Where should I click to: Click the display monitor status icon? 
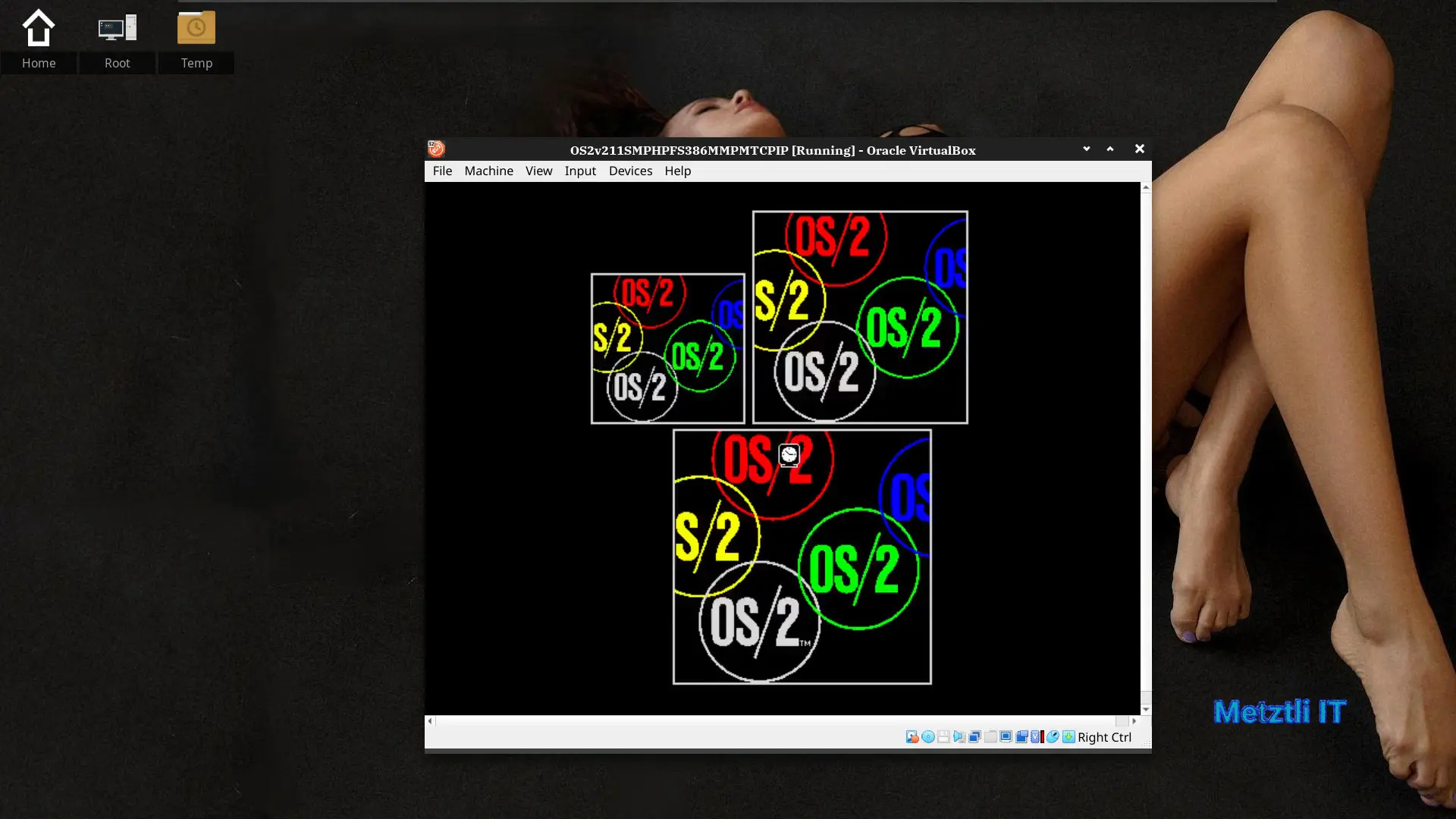click(1006, 737)
